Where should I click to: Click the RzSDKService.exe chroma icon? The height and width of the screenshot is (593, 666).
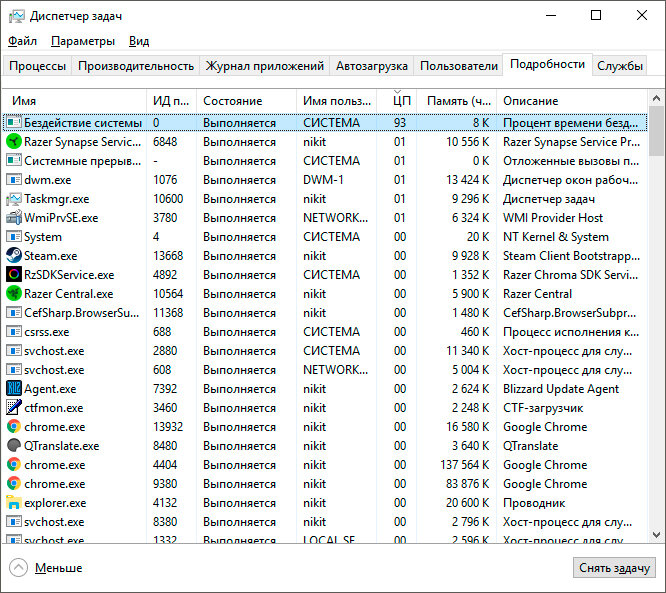click(x=14, y=274)
